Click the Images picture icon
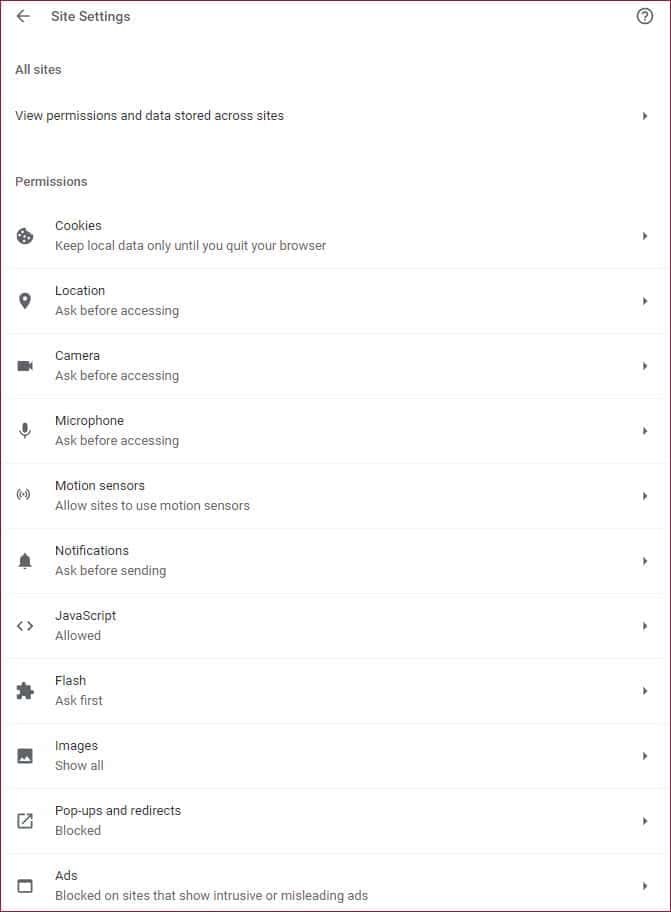Image resolution: width=671 pixels, height=912 pixels. coord(25,756)
